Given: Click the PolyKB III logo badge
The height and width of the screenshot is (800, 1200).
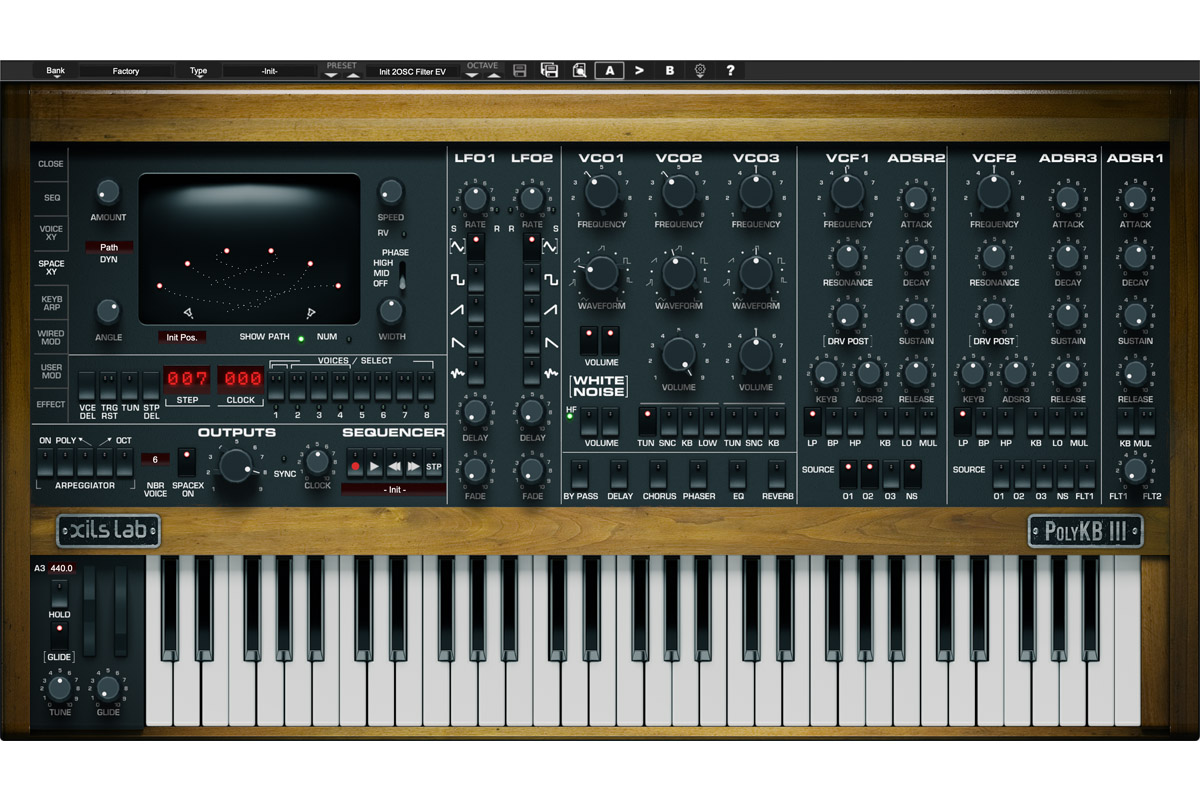Looking at the screenshot, I should click(x=1085, y=531).
